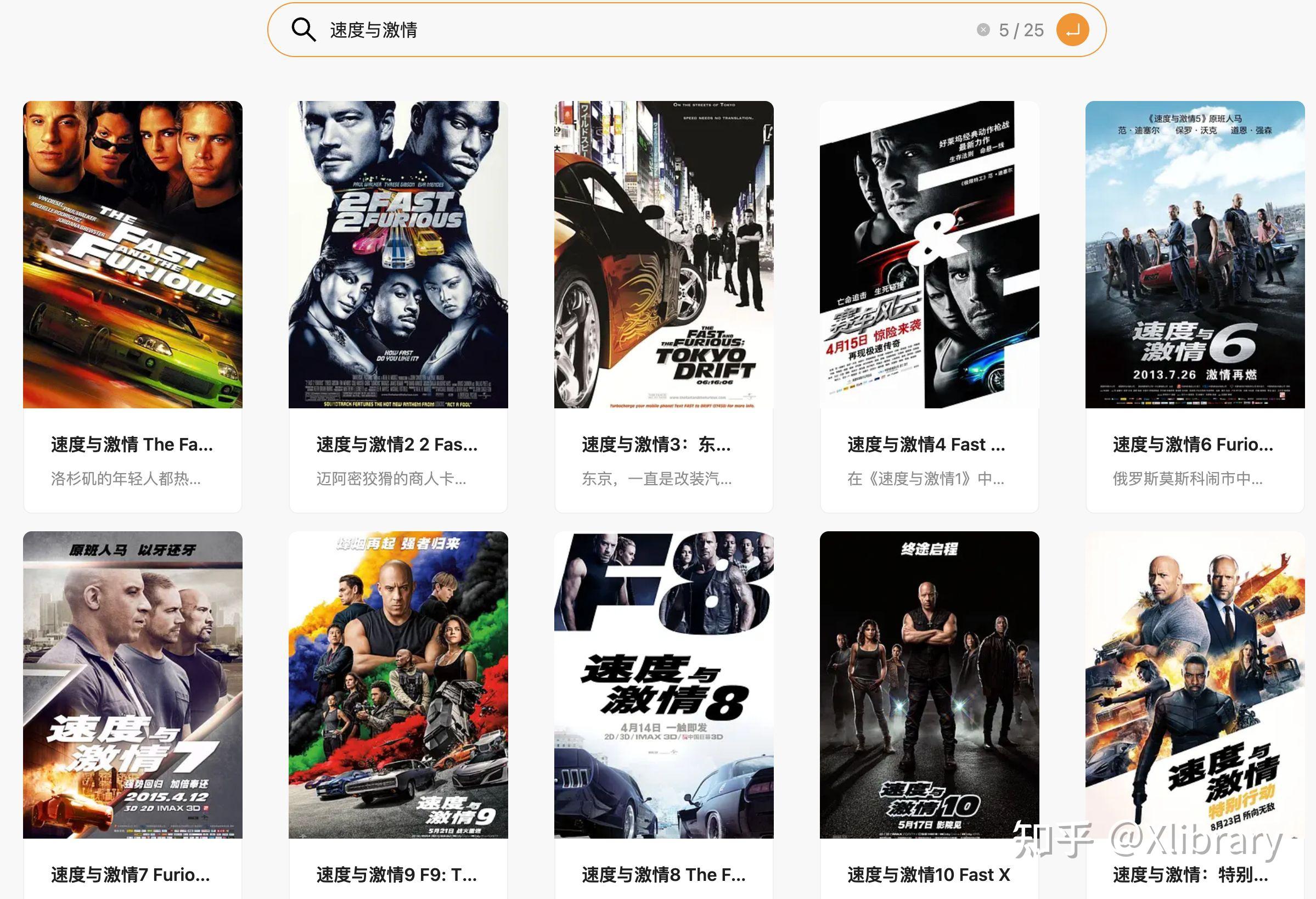Open The Fast and the Furious poster
Viewport: 1316px width, 899px height.
[133, 255]
